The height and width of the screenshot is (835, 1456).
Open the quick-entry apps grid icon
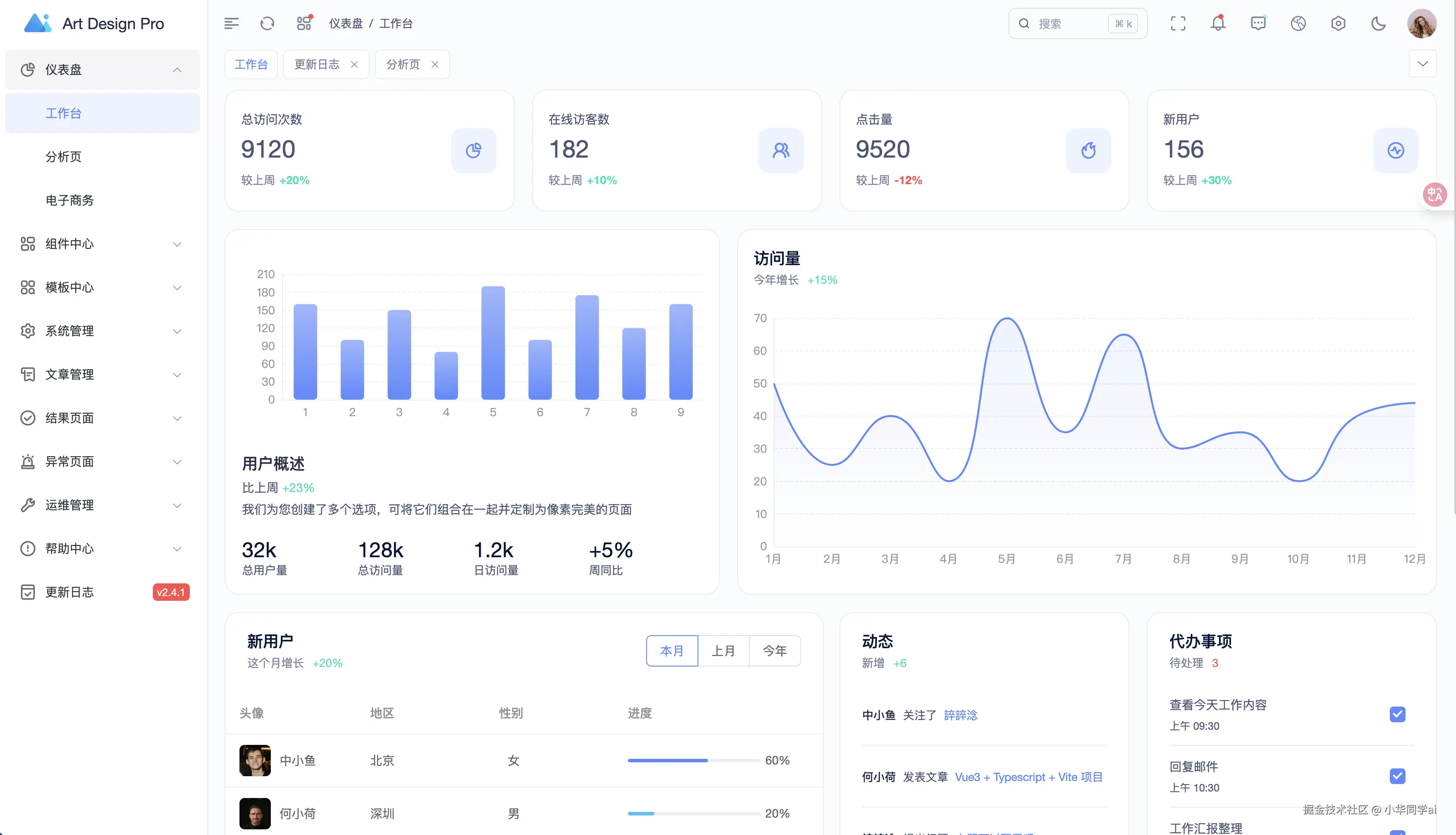304,24
